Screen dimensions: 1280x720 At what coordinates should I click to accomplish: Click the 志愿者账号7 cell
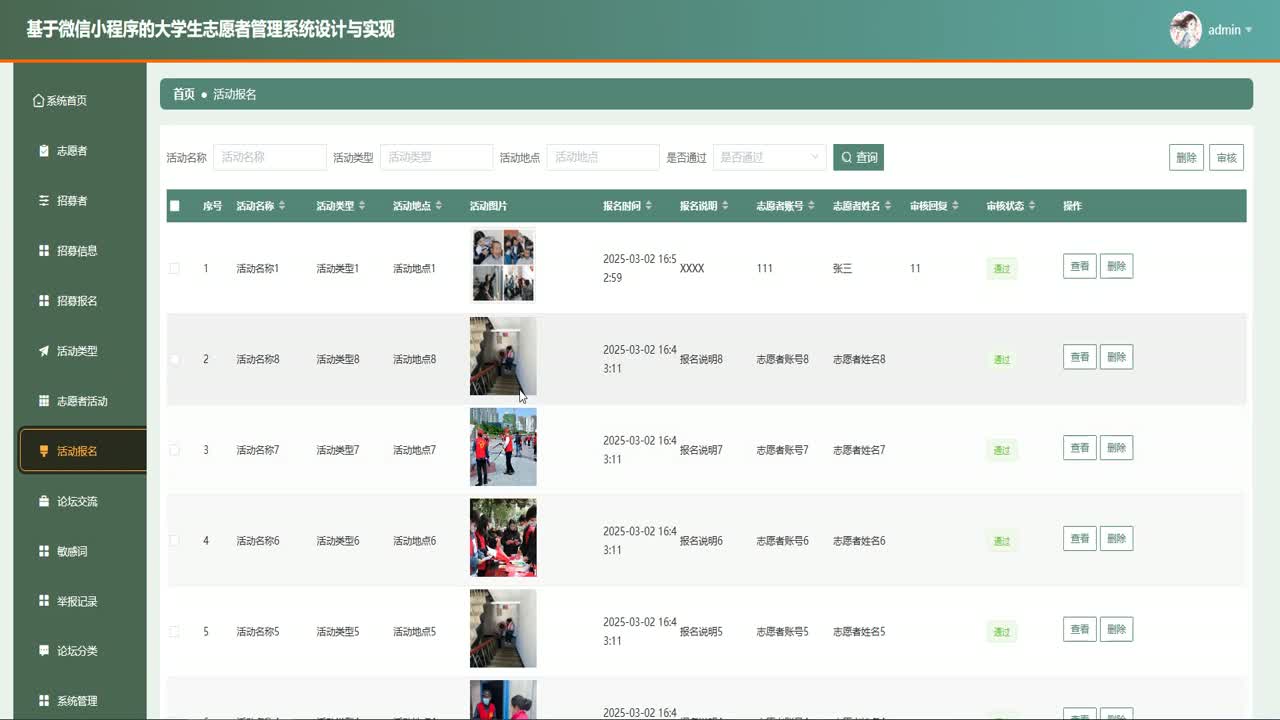[x=783, y=450]
